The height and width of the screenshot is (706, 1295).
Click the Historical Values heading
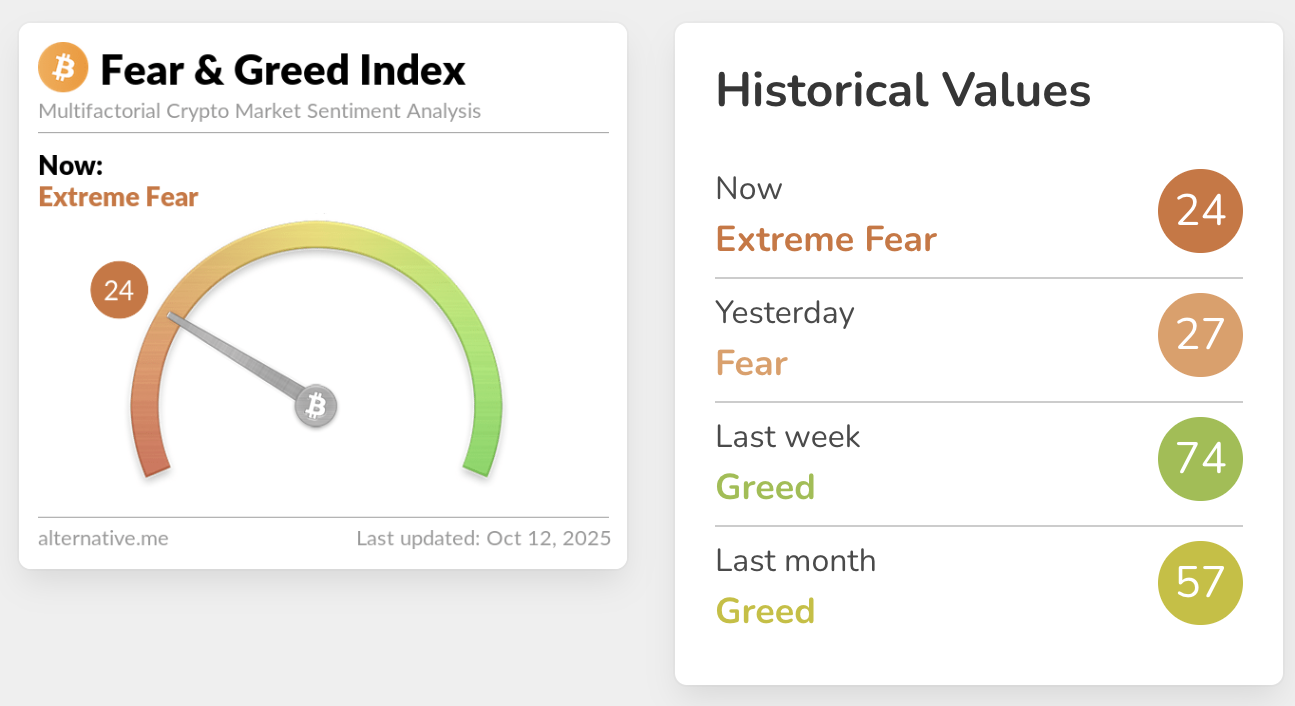[x=903, y=91]
